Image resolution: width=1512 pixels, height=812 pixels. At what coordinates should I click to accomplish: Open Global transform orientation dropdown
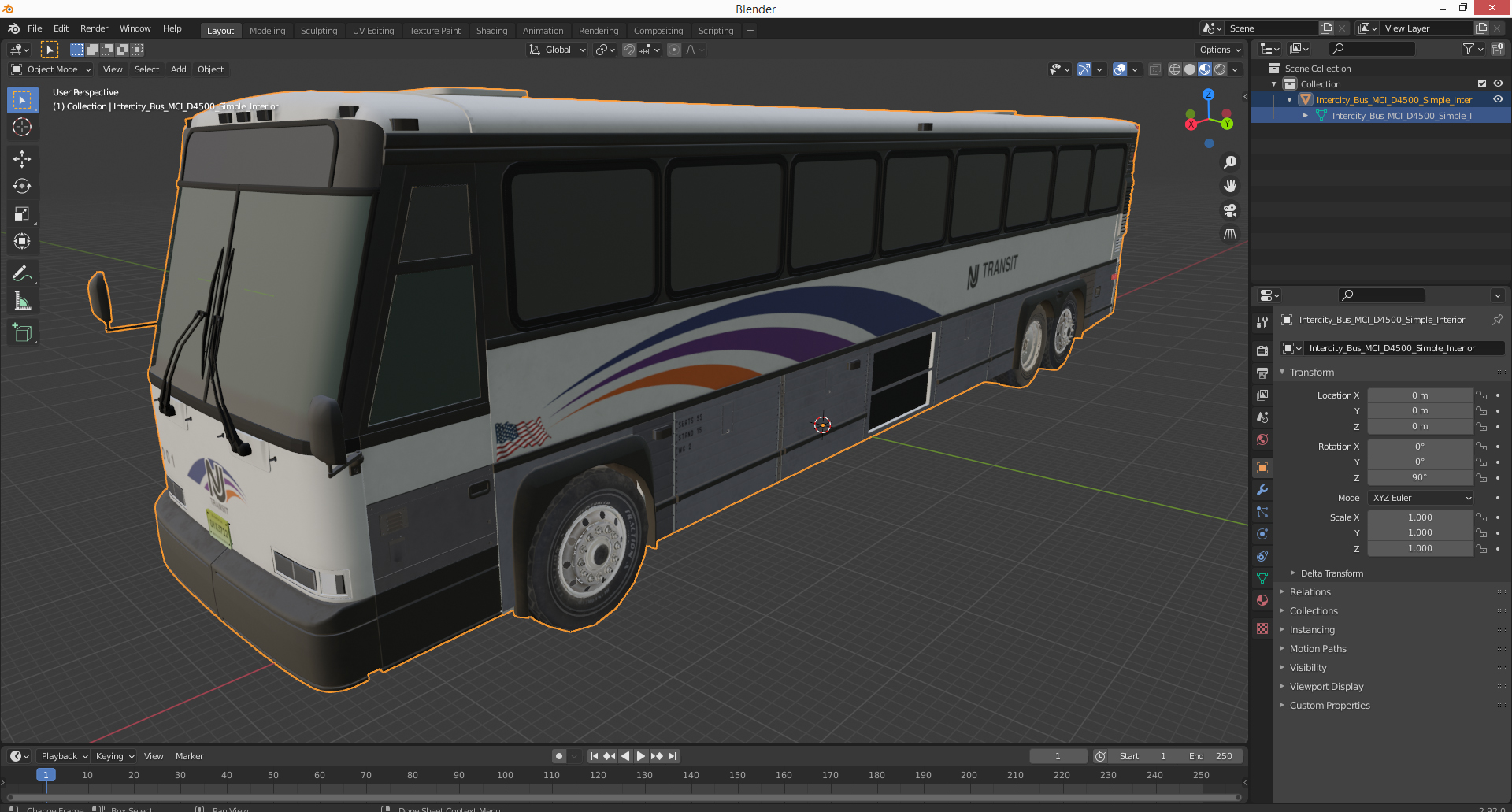click(x=557, y=50)
